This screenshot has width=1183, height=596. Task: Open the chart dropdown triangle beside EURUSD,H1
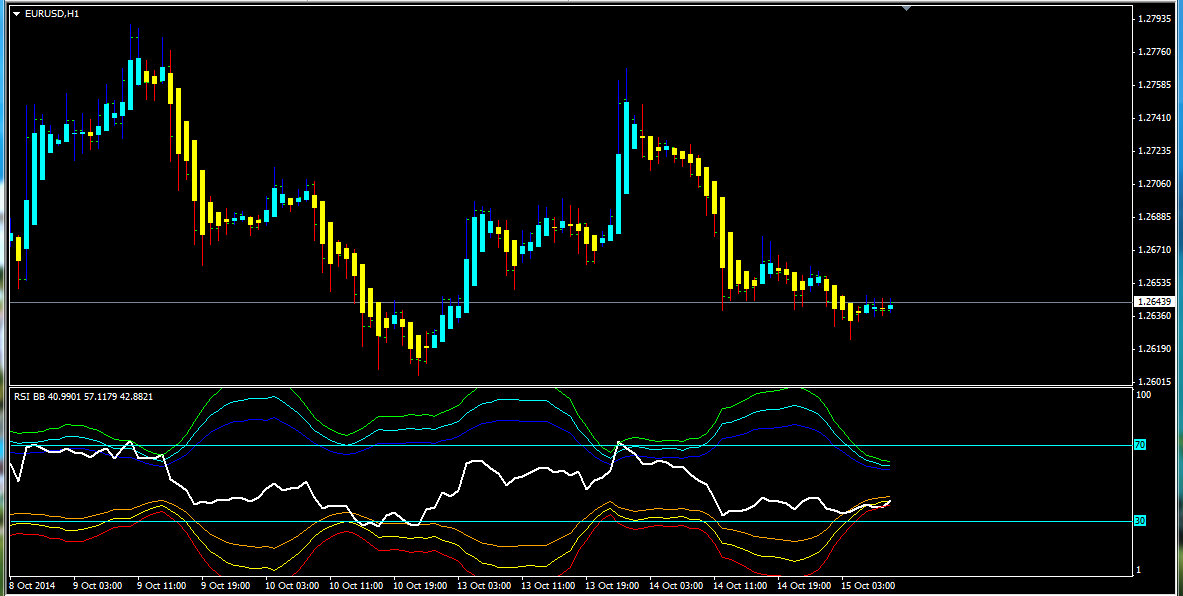pyautogui.click(x=17, y=14)
